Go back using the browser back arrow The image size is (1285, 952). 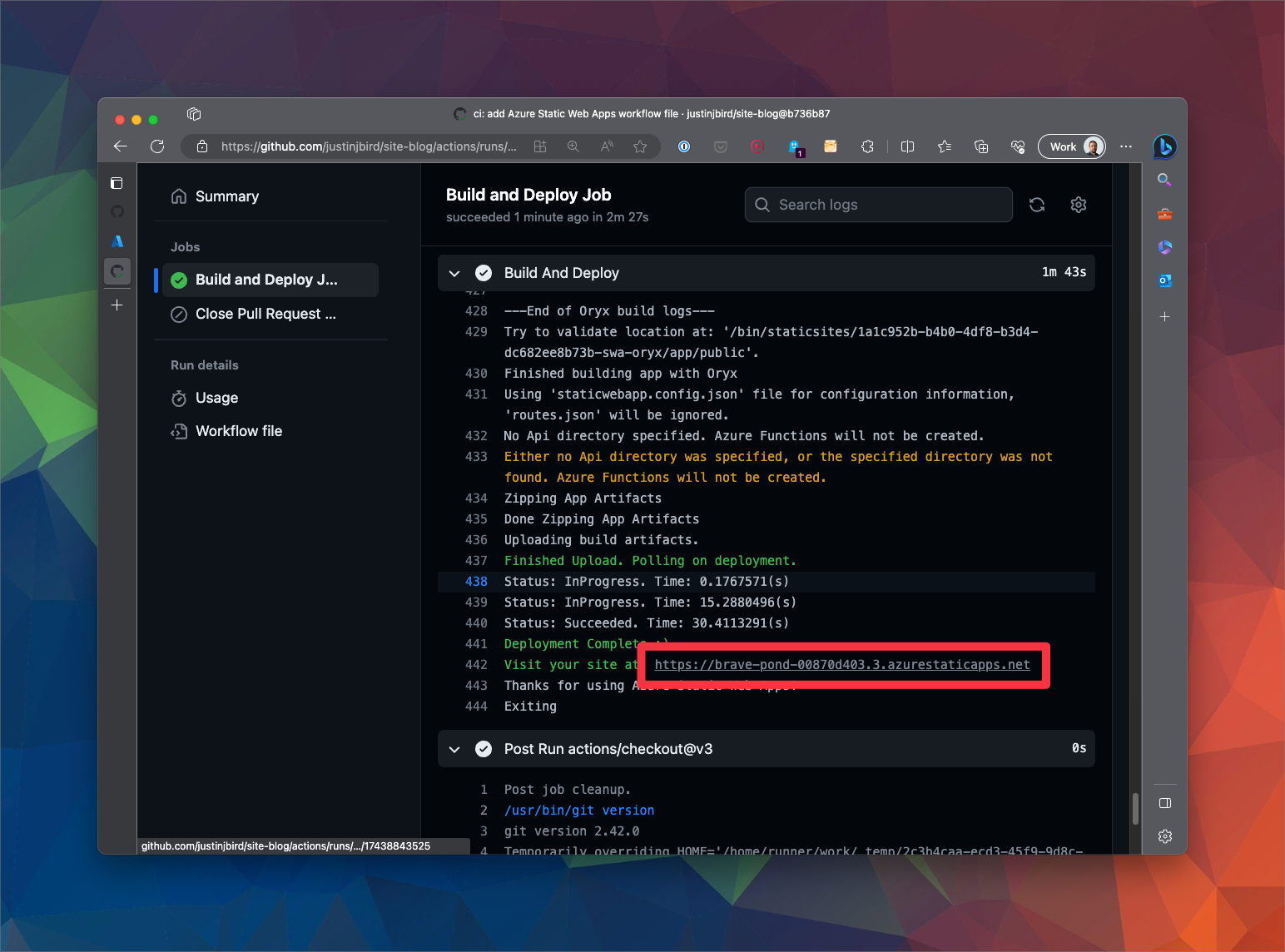point(121,146)
